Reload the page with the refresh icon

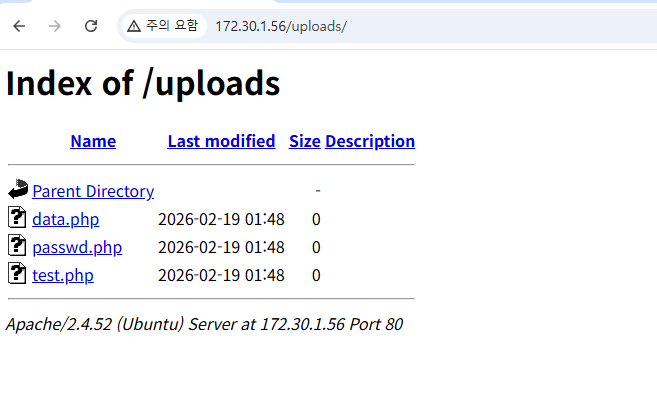(x=91, y=26)
